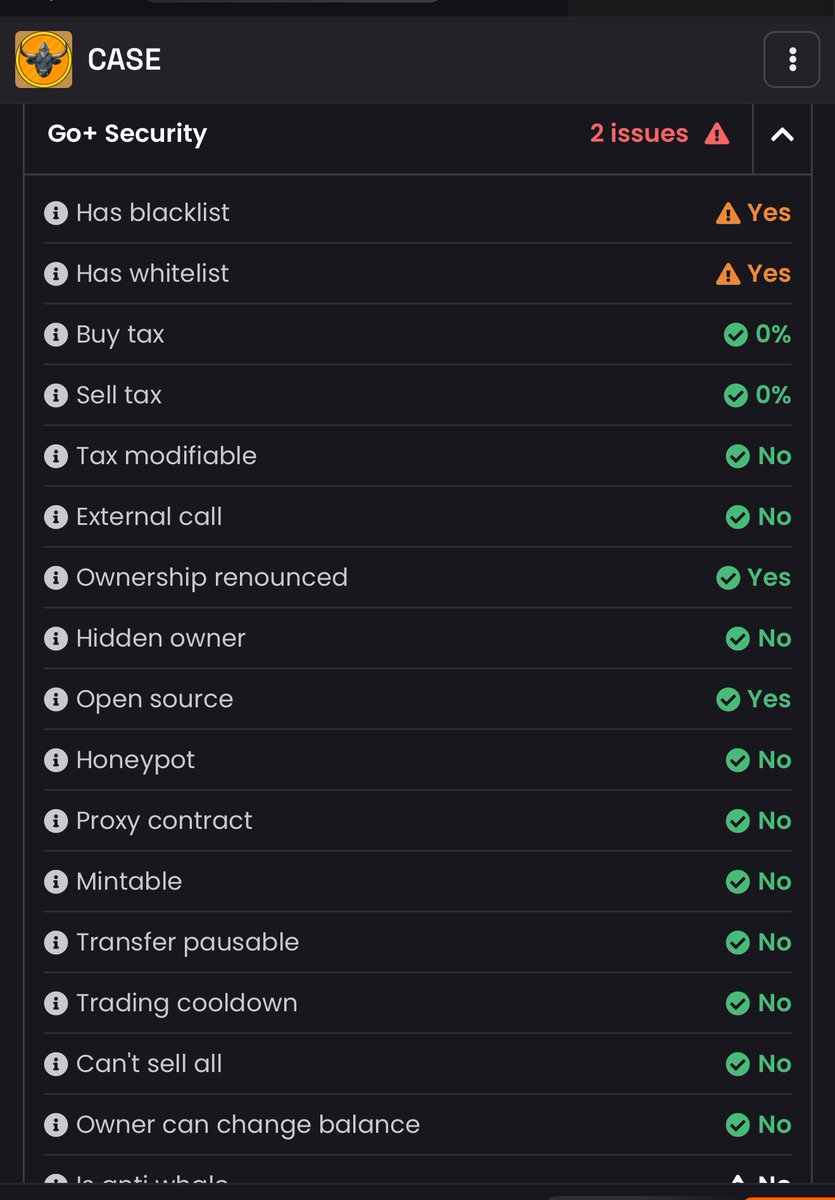Click the info icon beside Transfer pausable
Viewport: 835px width, 1200px height.
pyautogui.click(x=56, y=943)
